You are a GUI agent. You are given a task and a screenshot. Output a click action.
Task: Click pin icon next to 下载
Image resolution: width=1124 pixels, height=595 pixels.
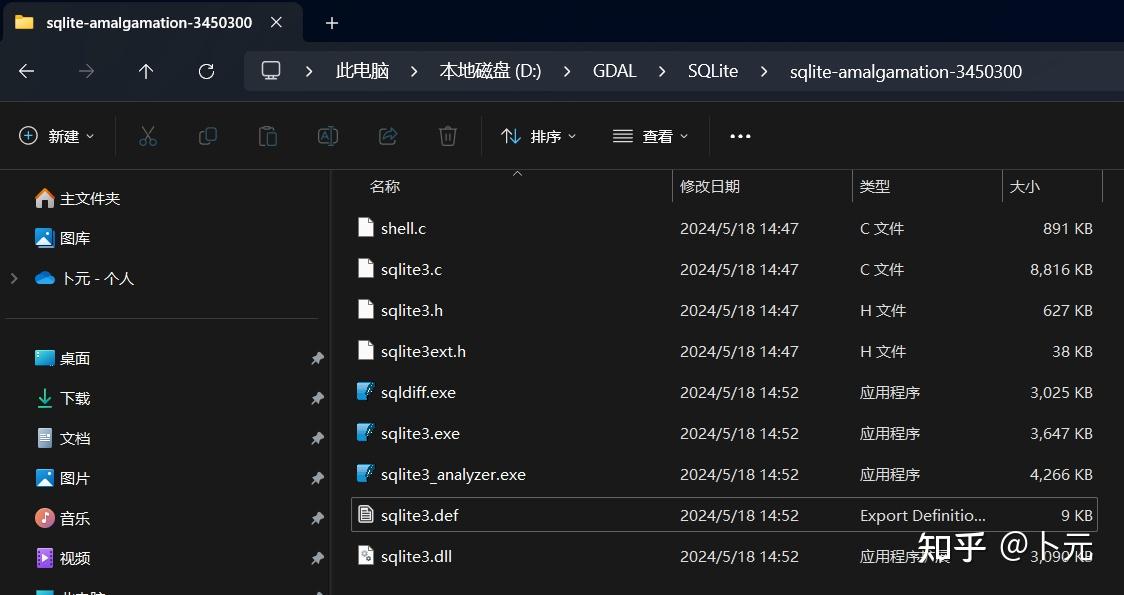pos(317,398)
